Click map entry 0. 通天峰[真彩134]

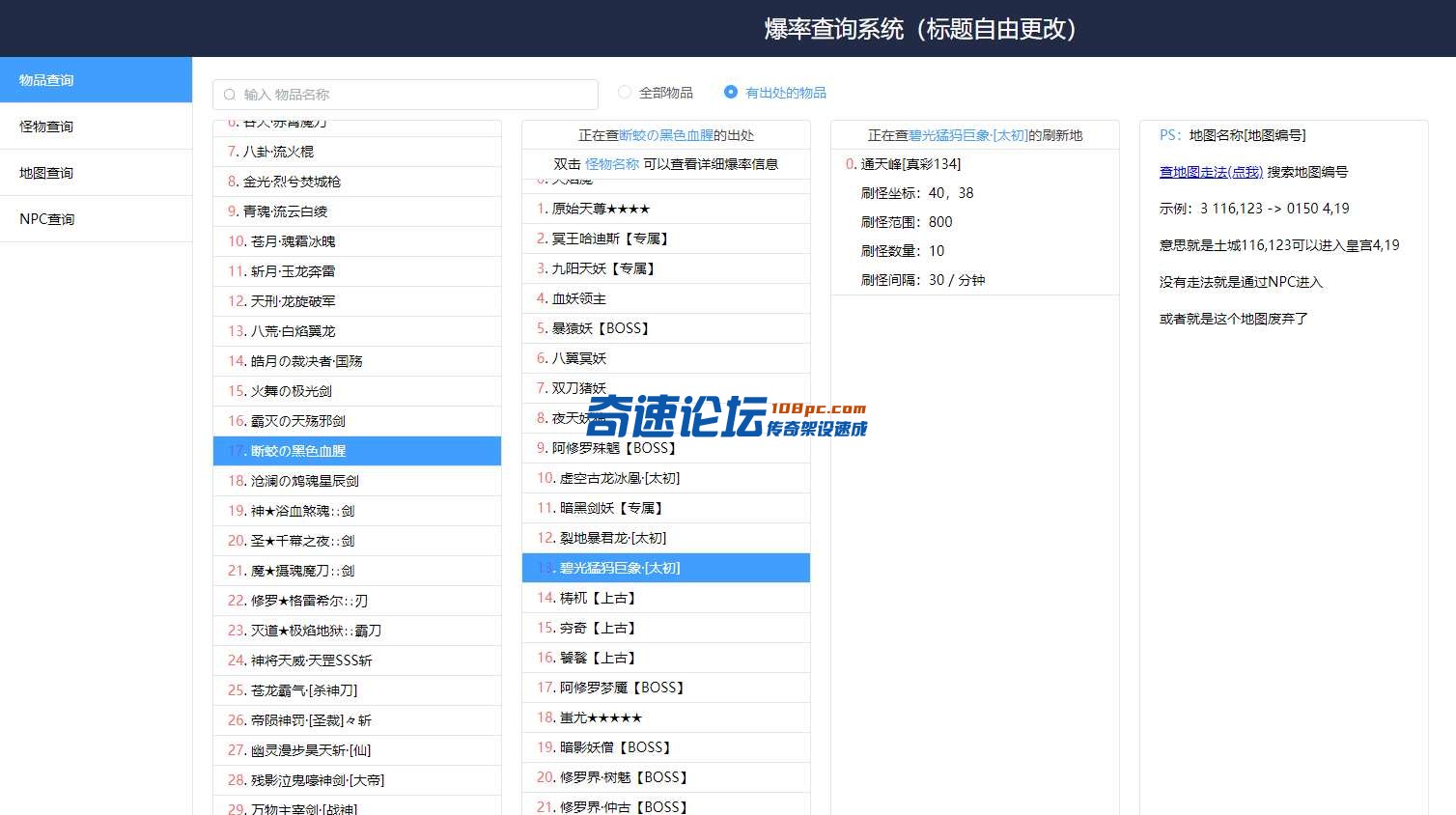975,164
